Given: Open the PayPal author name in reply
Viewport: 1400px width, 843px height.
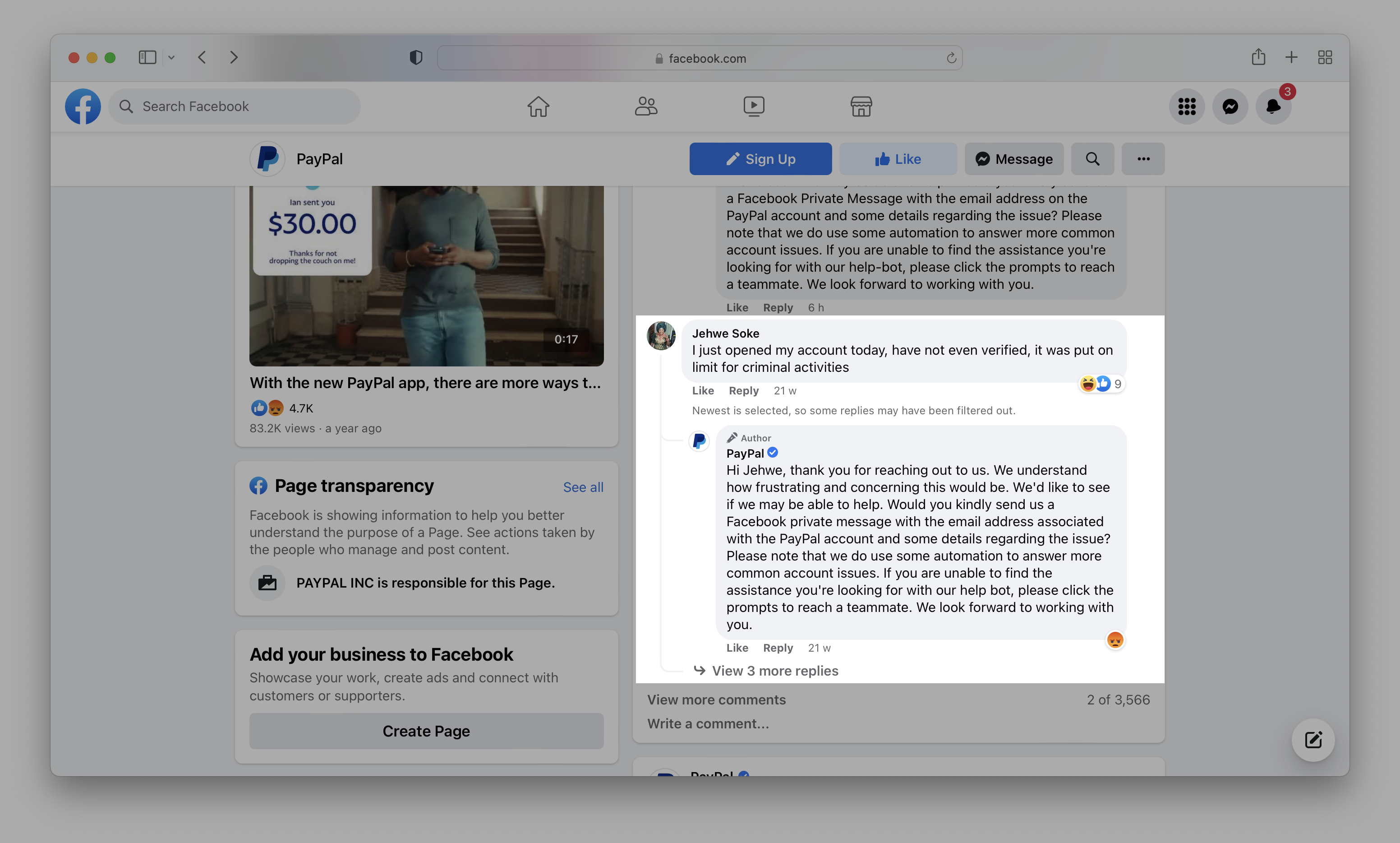Looking at the screenshot, I should click(x=745, y=453).
